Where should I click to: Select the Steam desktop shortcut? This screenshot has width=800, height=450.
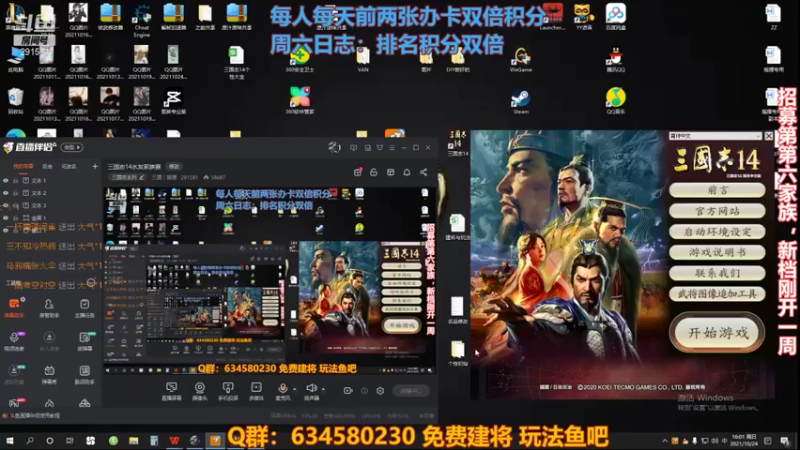(x=521, y=101)
